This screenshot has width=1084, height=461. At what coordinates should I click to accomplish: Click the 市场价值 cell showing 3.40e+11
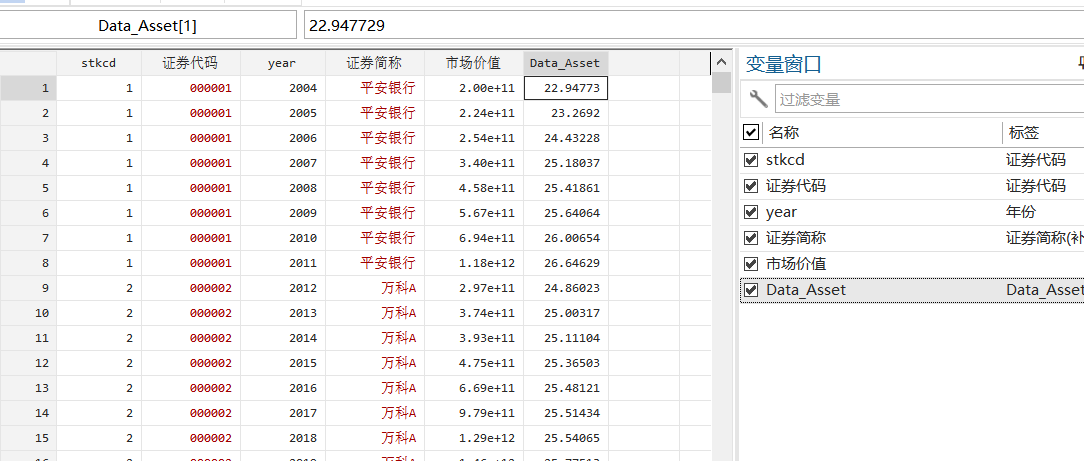(x=474, y=163)
